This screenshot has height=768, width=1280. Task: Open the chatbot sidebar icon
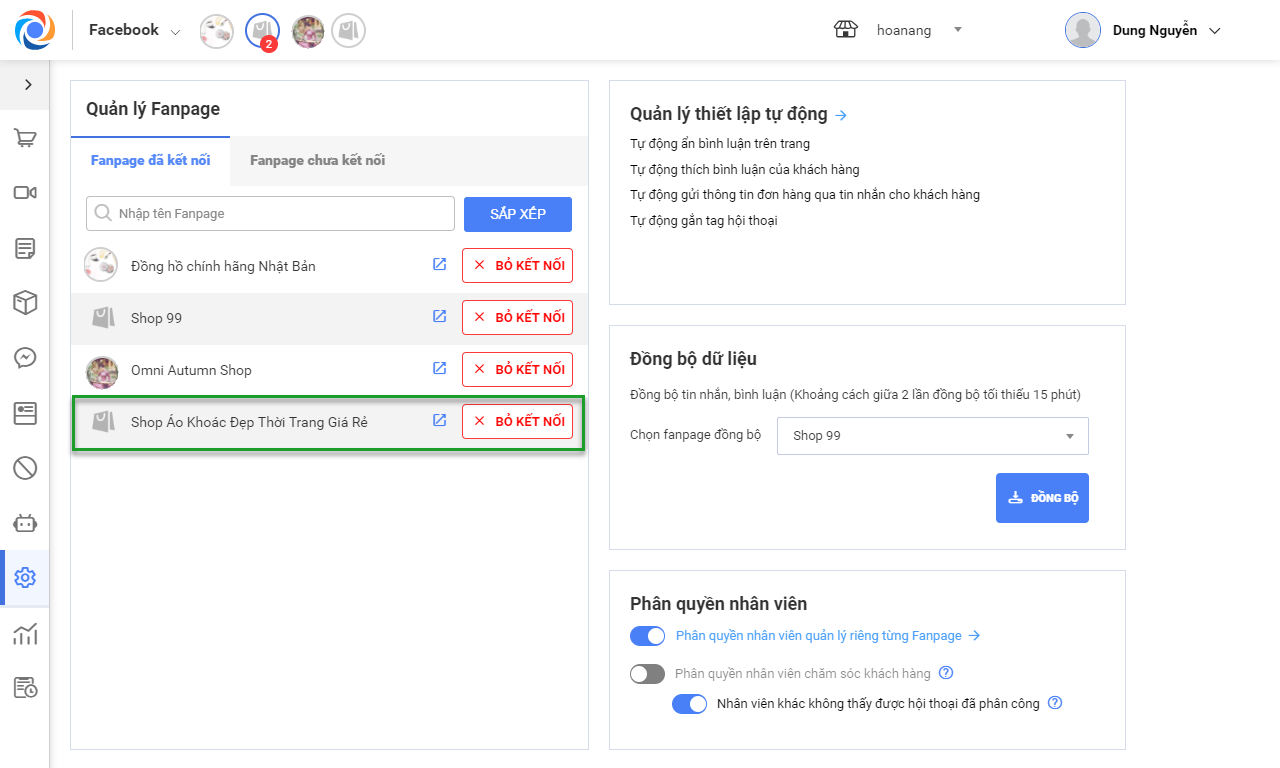click(x=25, y=523)
